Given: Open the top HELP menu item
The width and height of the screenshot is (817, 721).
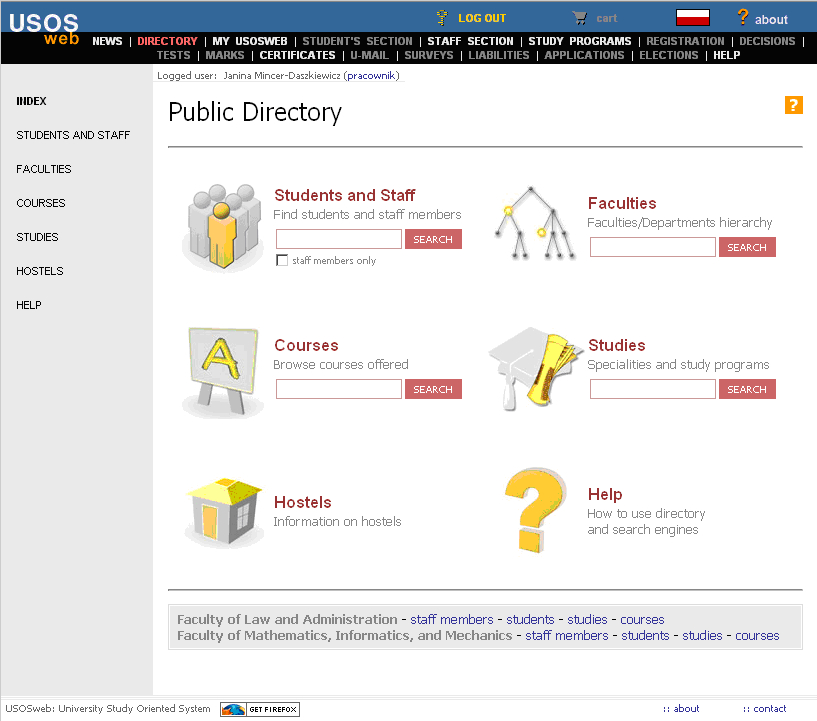Looking at the screenshot, I should coord(726,55).
